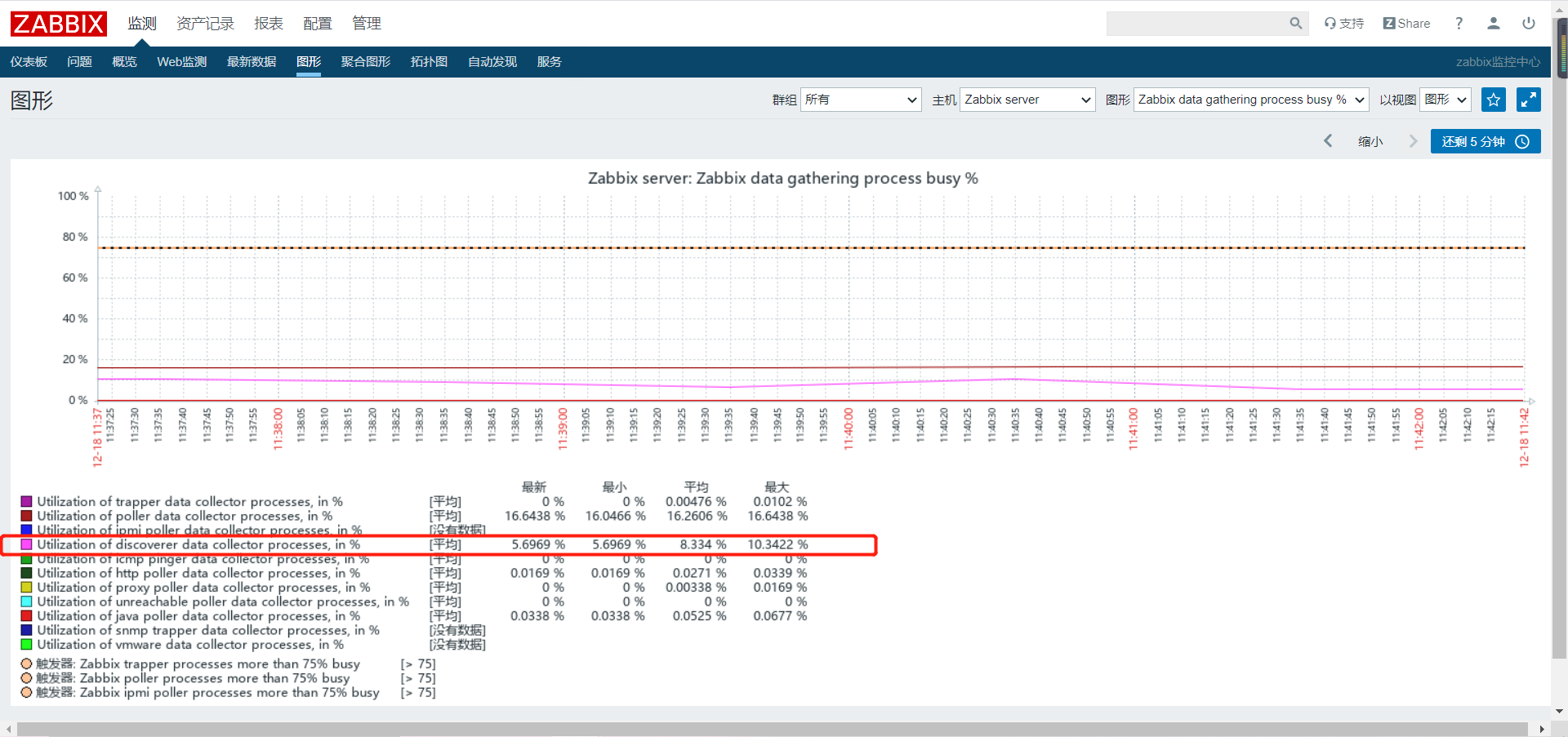Click trapper processes legend color swatch
1568x737 pixels.
click(x=26, y=501)
